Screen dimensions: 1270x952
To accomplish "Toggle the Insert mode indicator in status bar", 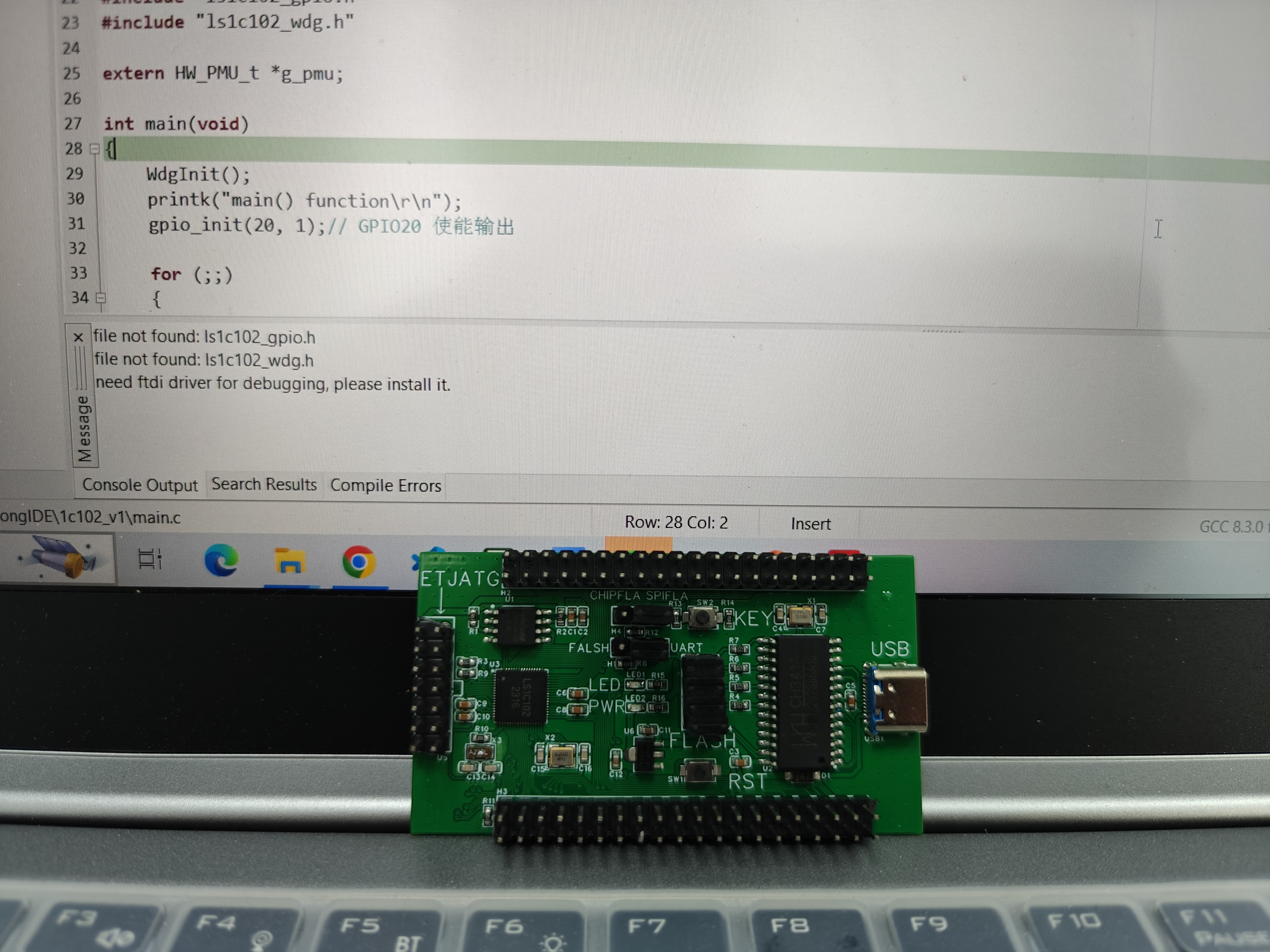I will [x=810, y=524].
